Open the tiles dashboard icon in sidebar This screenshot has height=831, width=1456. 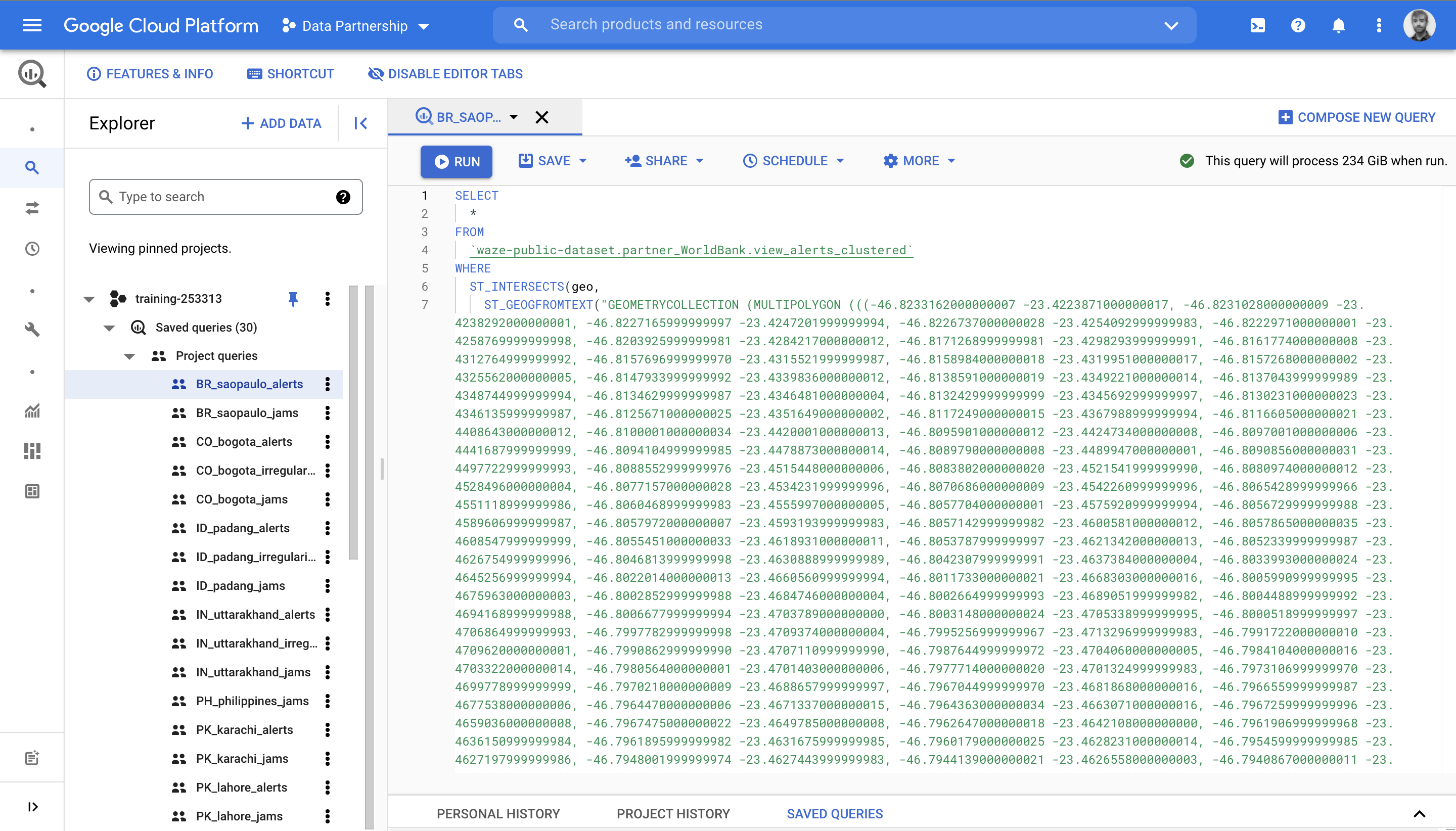pos(32,451)
